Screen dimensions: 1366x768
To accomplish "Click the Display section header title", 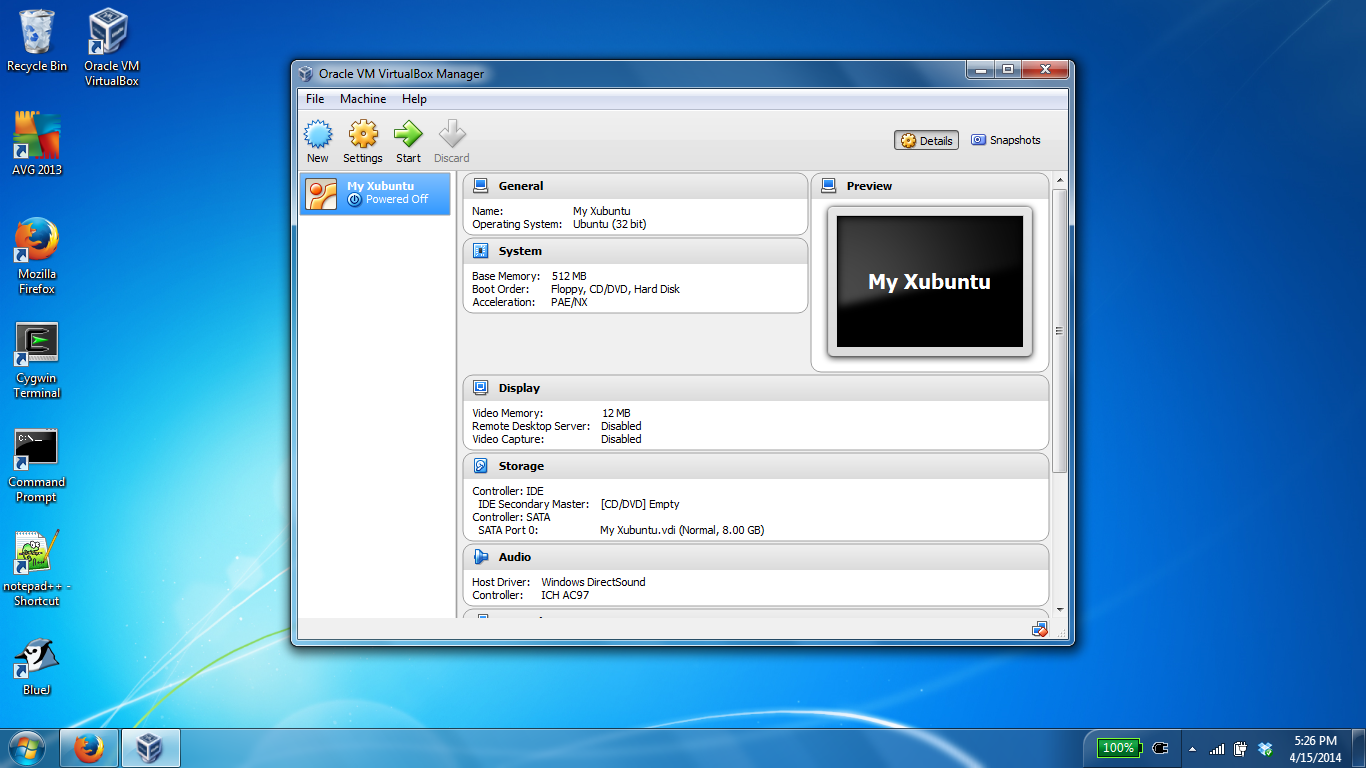I will coord(519,388).
